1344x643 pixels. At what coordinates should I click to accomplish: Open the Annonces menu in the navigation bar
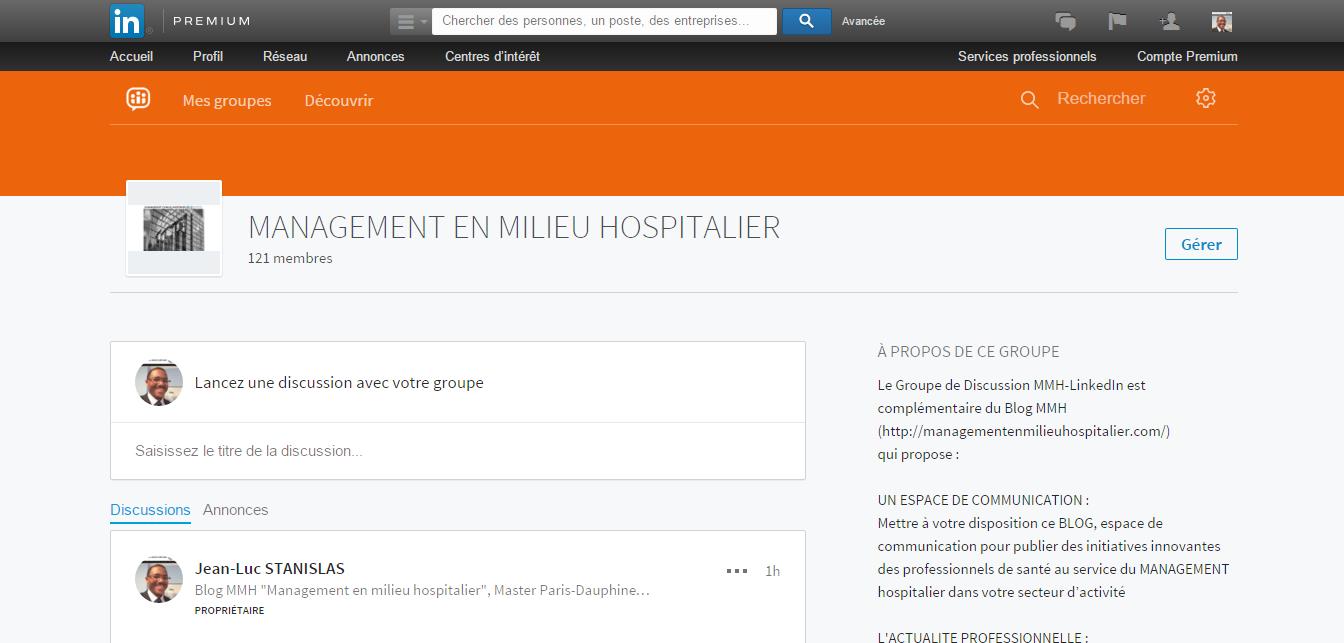tap(376, 57)
